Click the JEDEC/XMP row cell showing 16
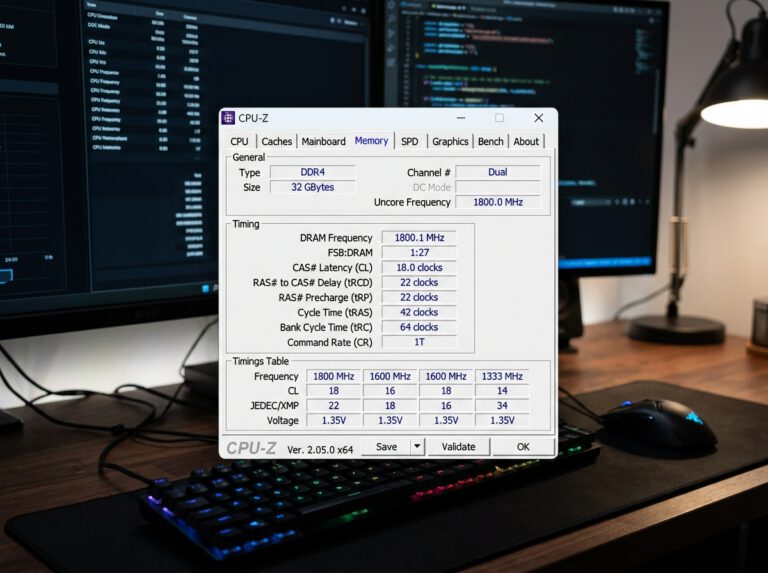The height and width of the screenshot is (573, 768). [x=446, y=406]
